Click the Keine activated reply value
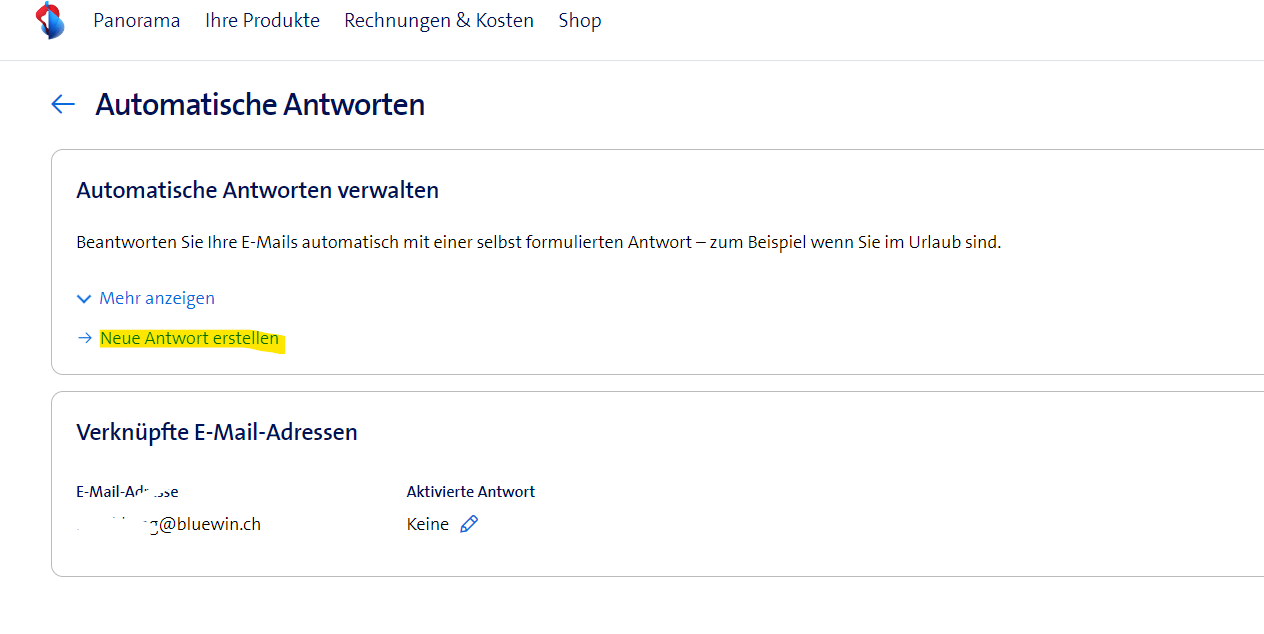The image size is (1264, 634). coord(428,524)
